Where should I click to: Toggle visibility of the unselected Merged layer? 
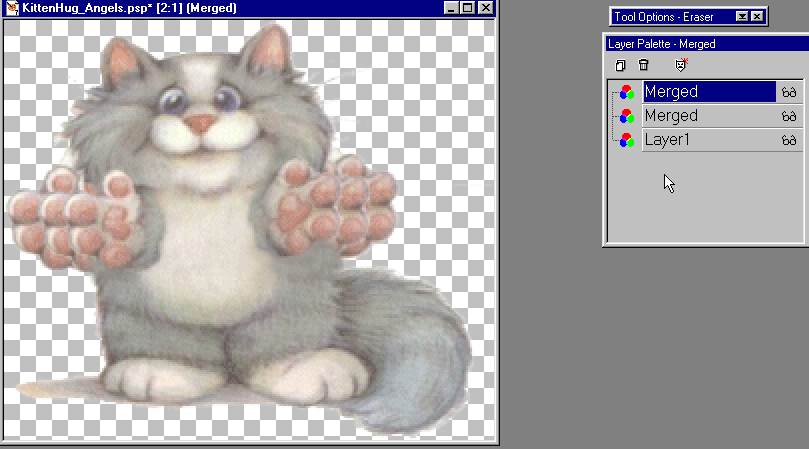tap(789, 117)
